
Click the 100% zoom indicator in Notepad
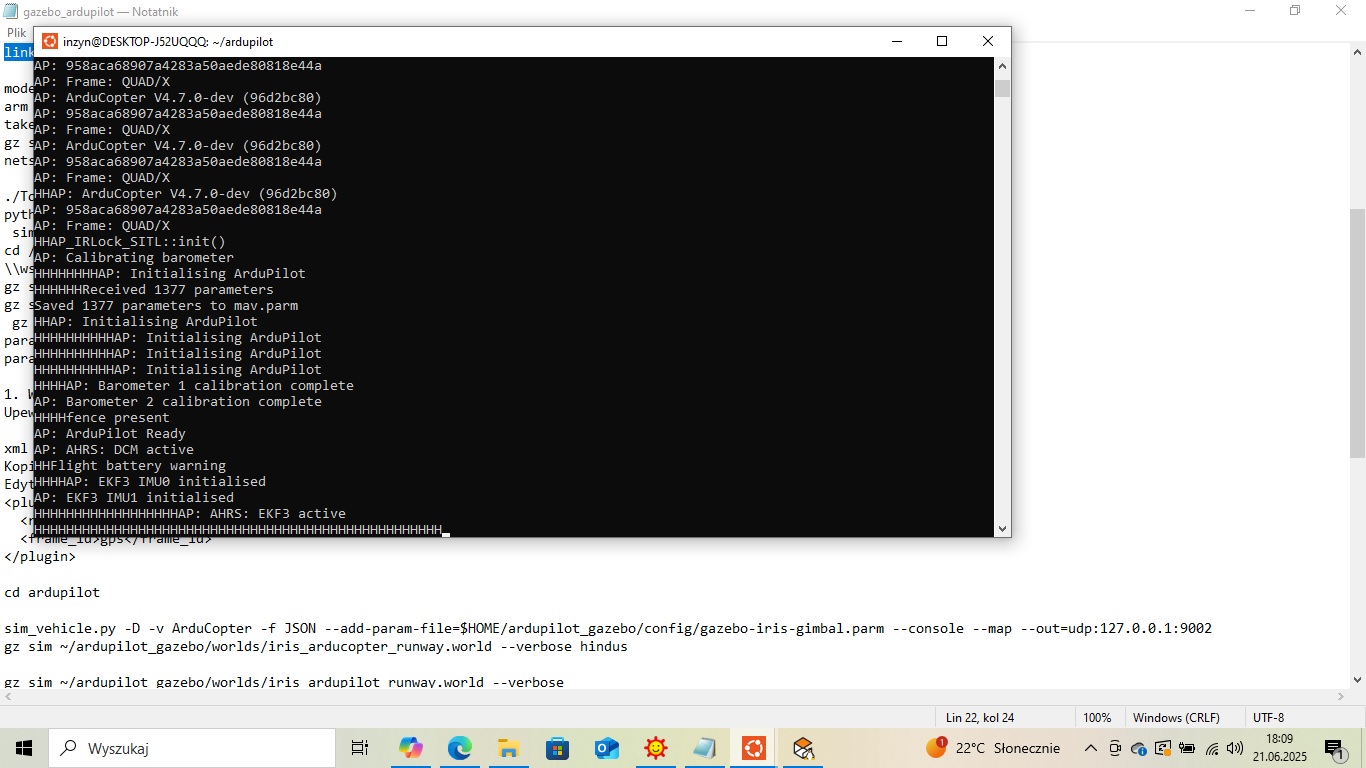tap(1098, 717)
